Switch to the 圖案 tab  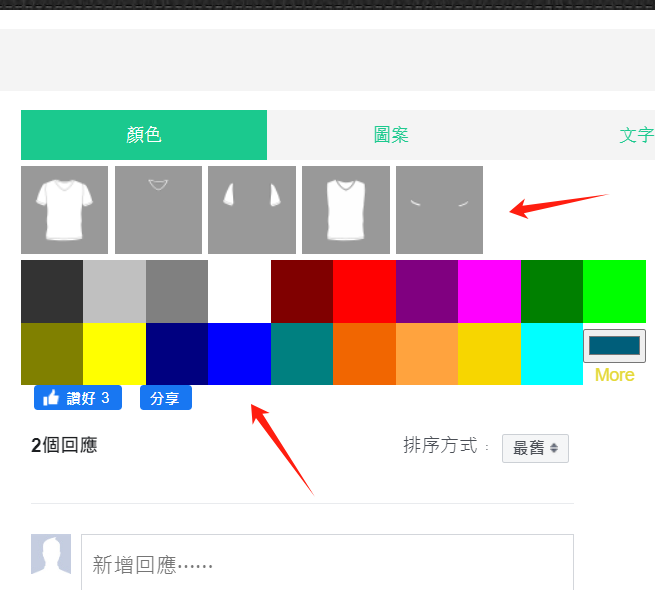391,135
